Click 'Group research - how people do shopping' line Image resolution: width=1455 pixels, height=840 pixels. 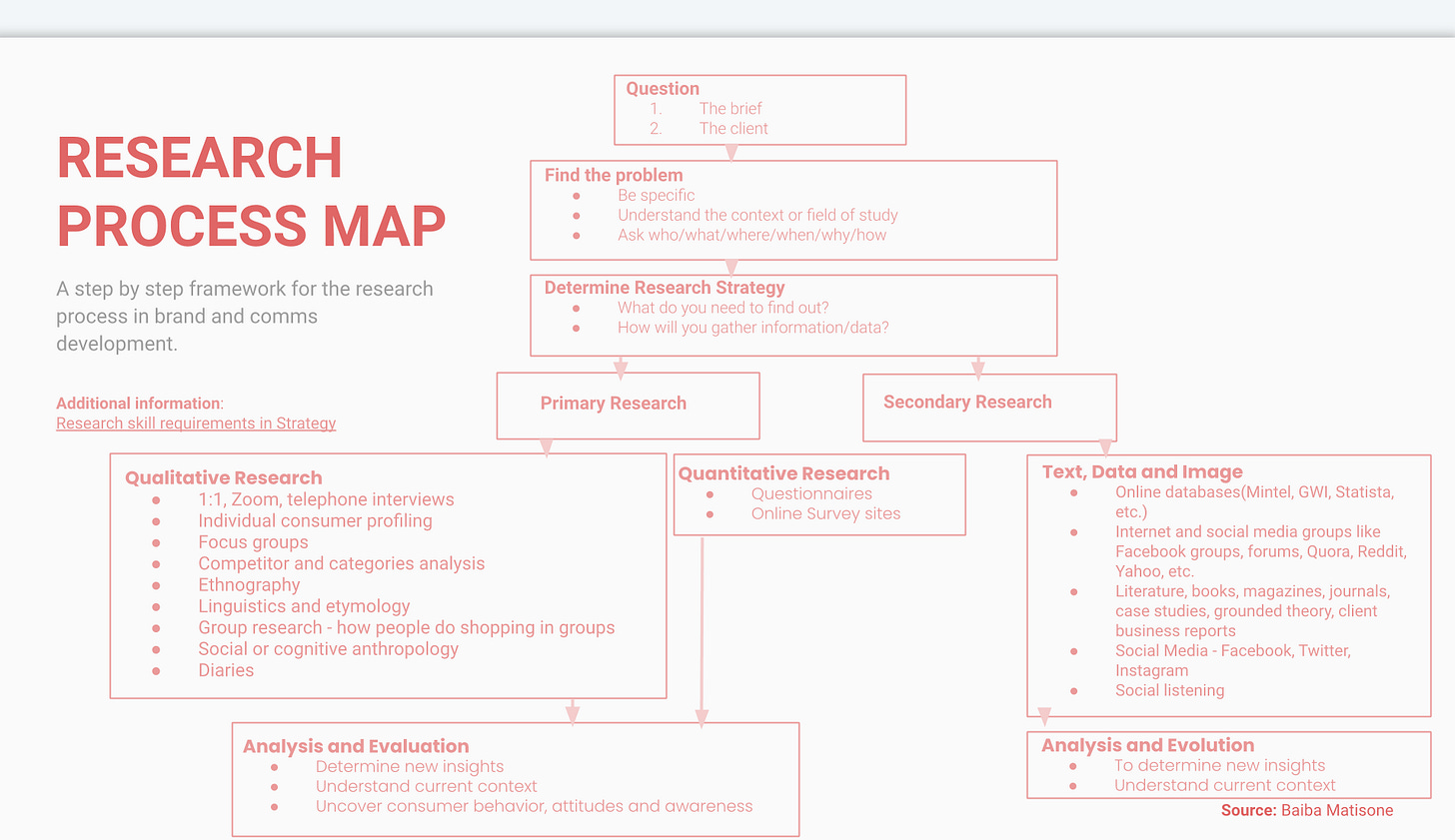click(406, 627)
